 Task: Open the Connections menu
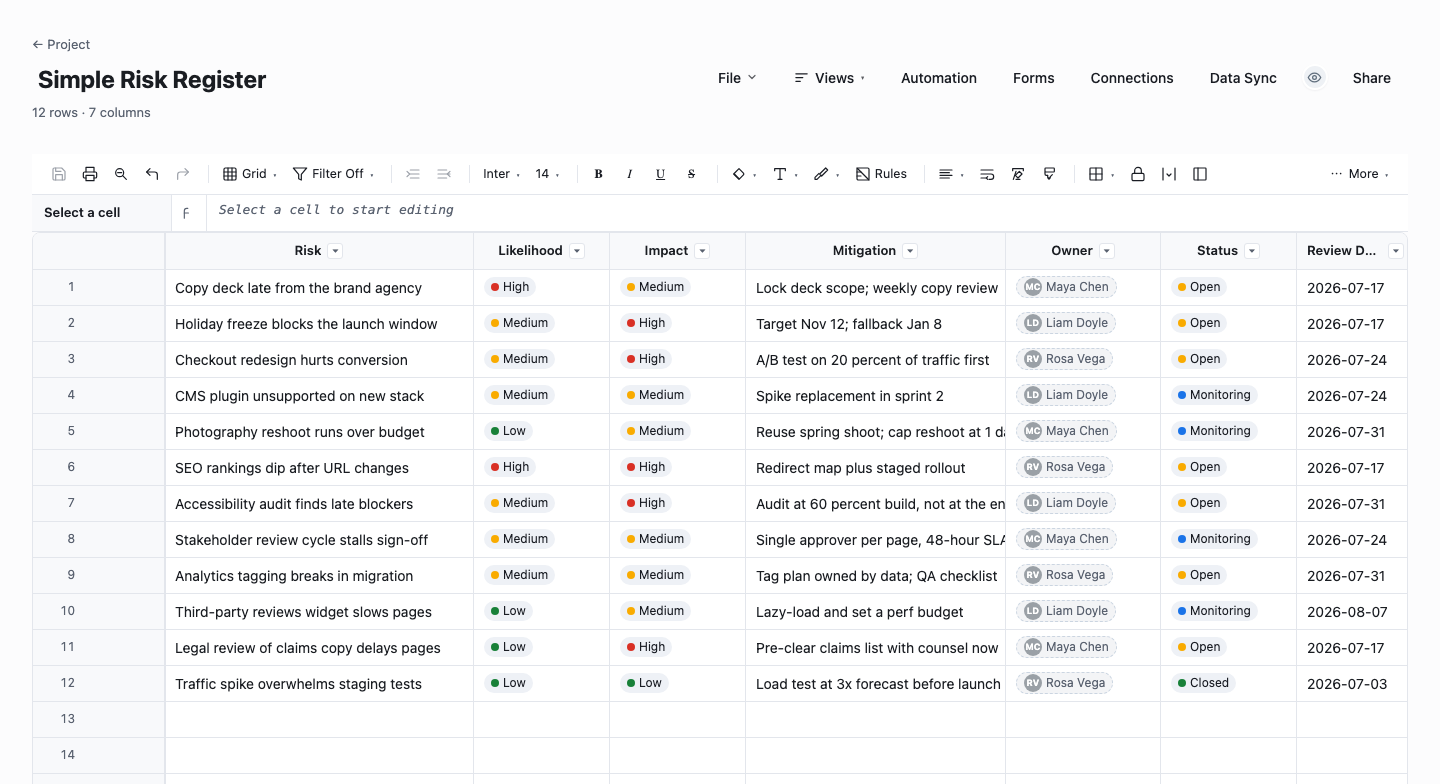[x=1132, y=78]
